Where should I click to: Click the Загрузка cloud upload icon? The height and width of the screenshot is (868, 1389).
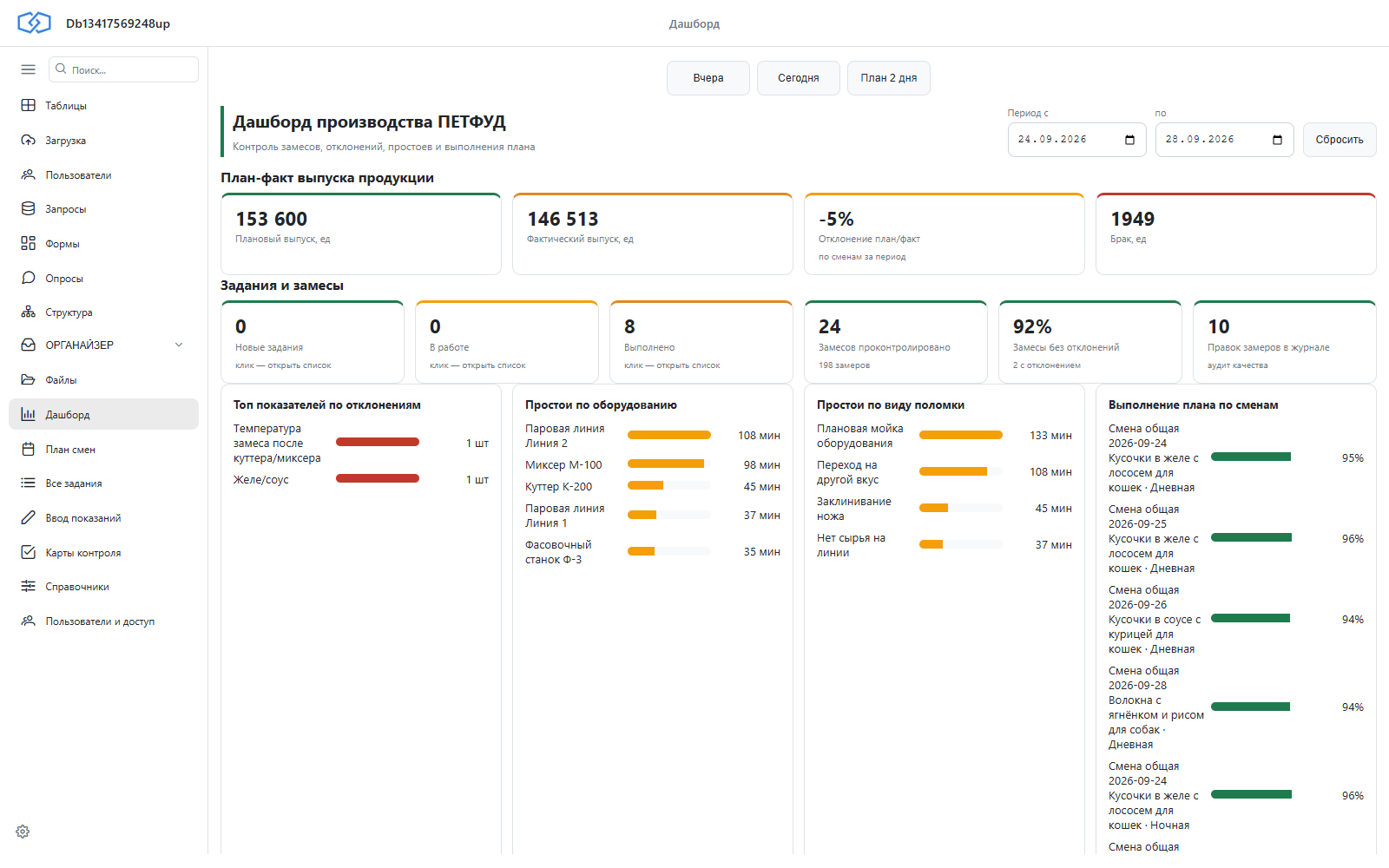coord(28,140)
